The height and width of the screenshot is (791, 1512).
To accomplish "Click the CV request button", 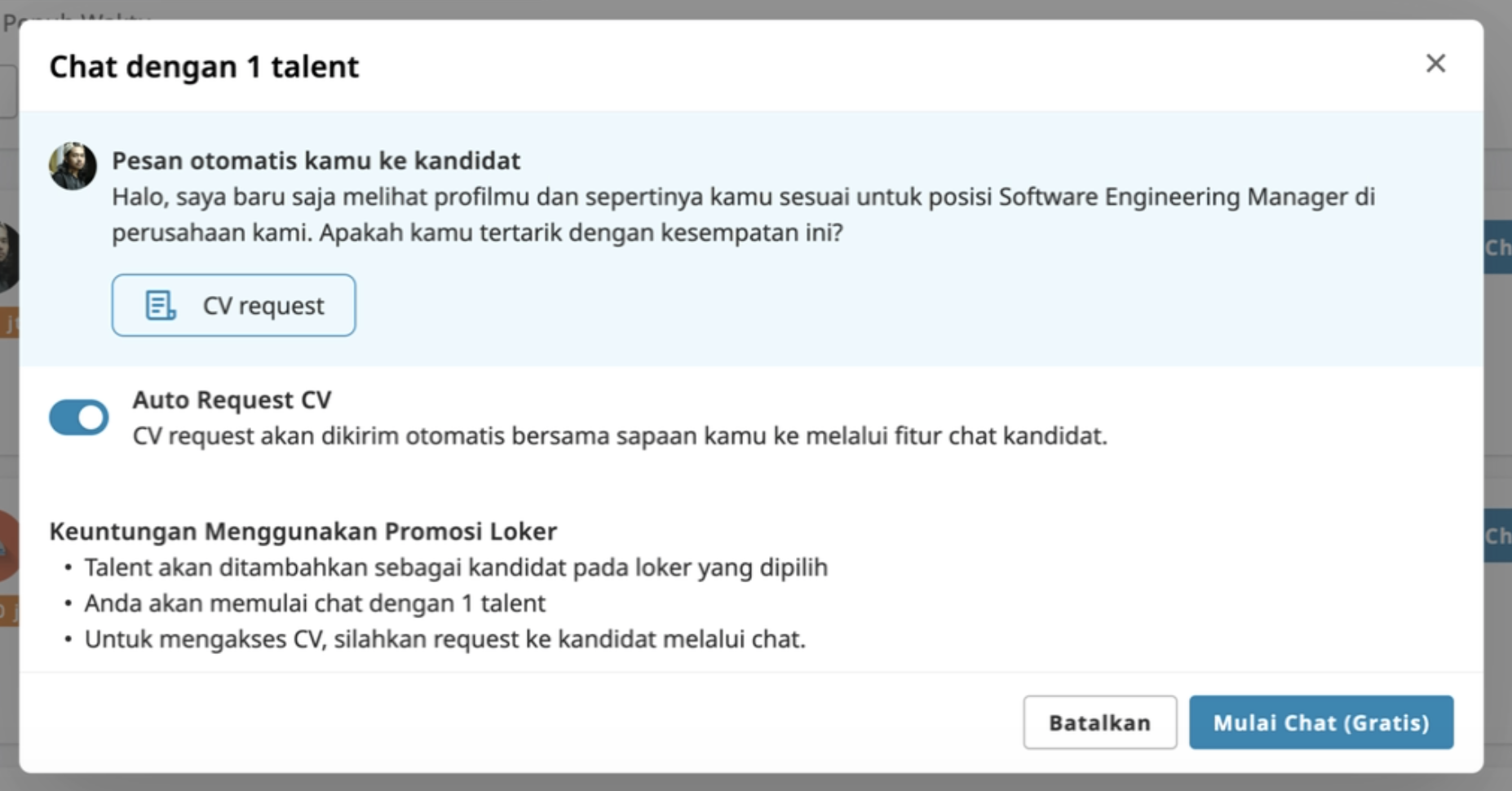I will tap(233, 305).
